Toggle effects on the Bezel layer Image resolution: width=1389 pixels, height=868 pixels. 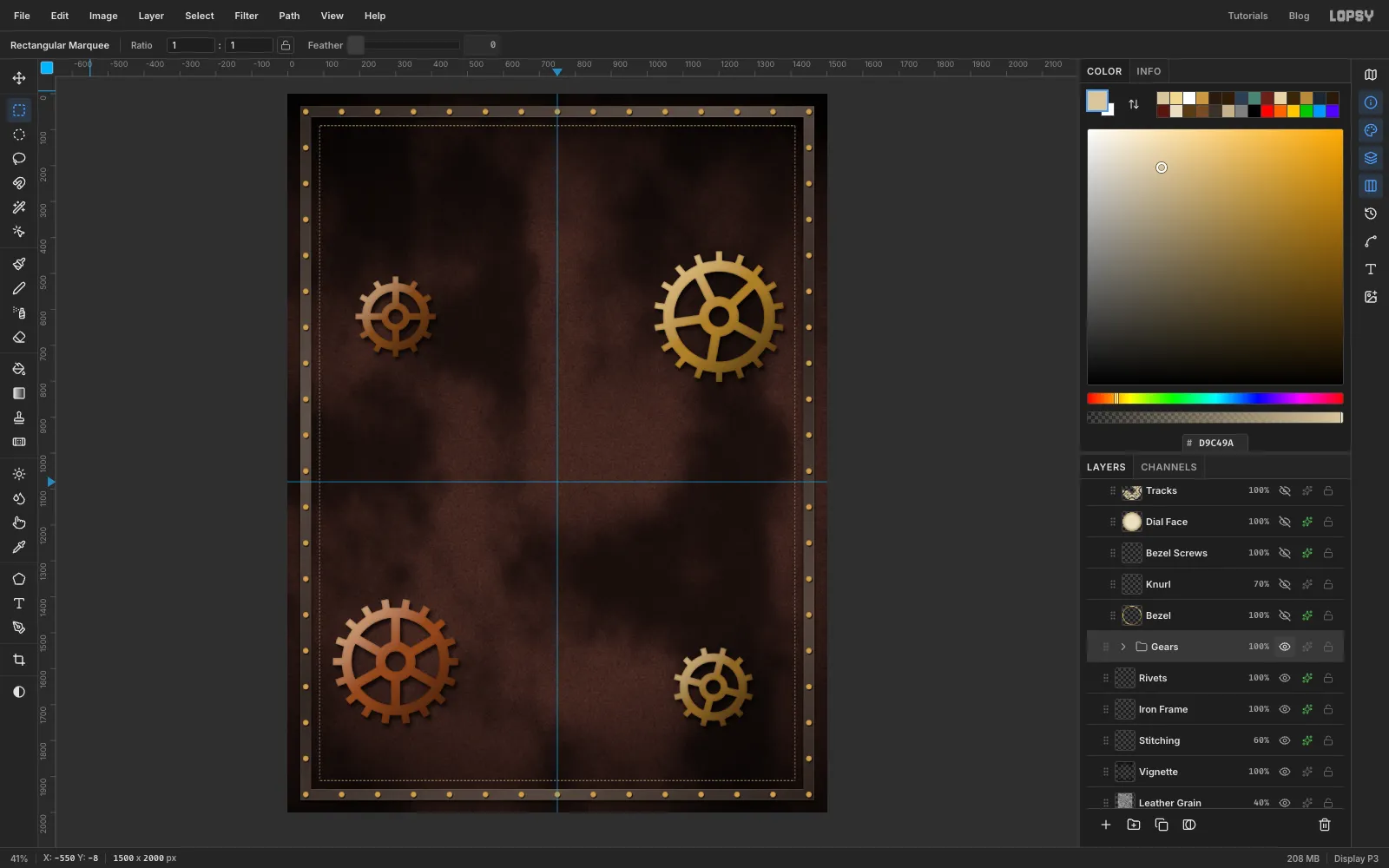click(x=1307, y=615)
